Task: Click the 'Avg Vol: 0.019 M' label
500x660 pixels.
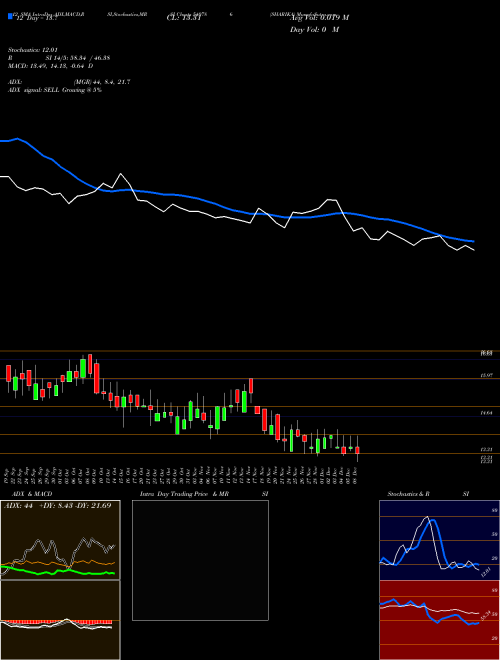Action: click(319, 18)
